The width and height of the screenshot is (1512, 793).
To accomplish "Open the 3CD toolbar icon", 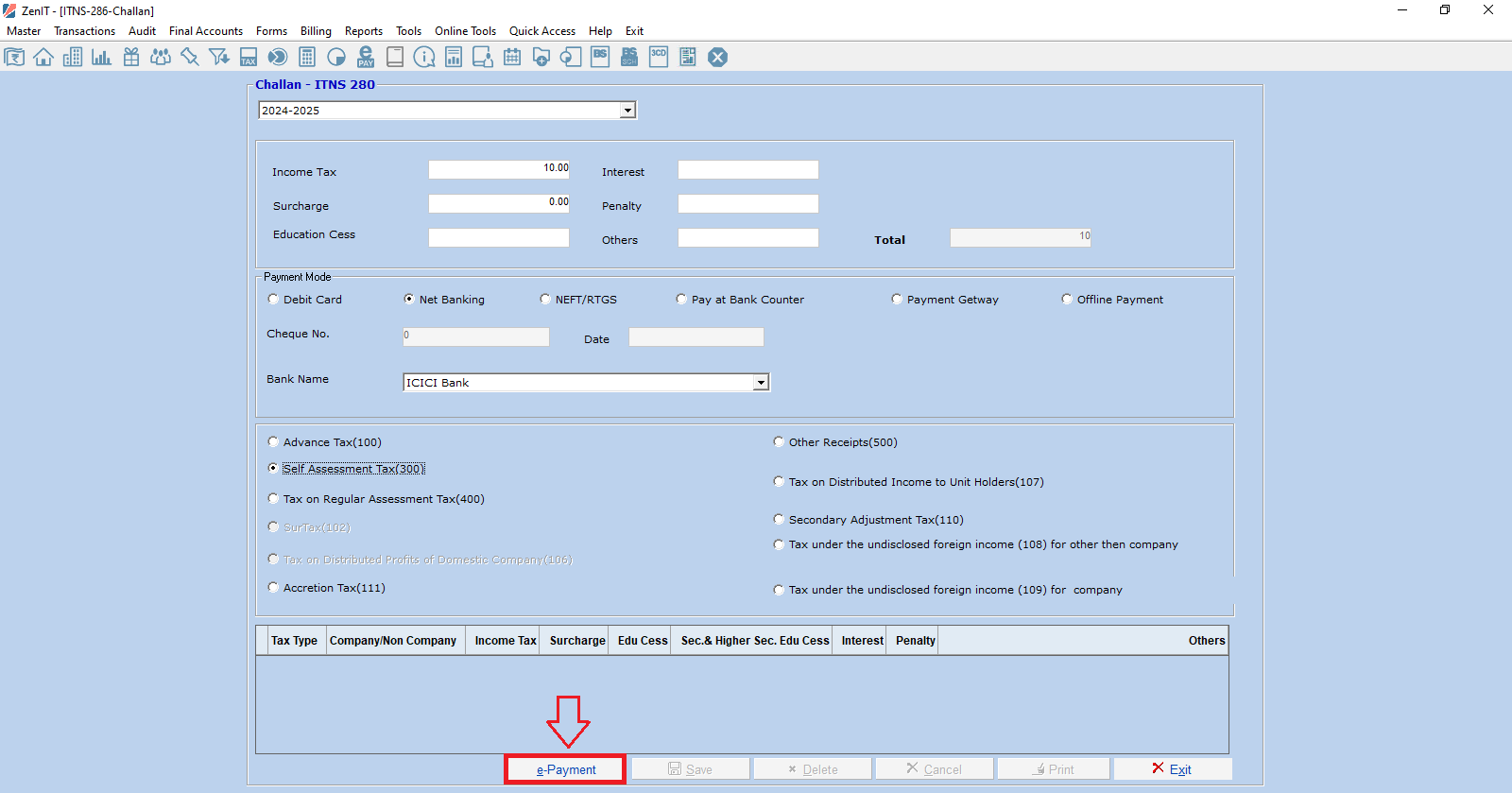I will tap(659, 57).
